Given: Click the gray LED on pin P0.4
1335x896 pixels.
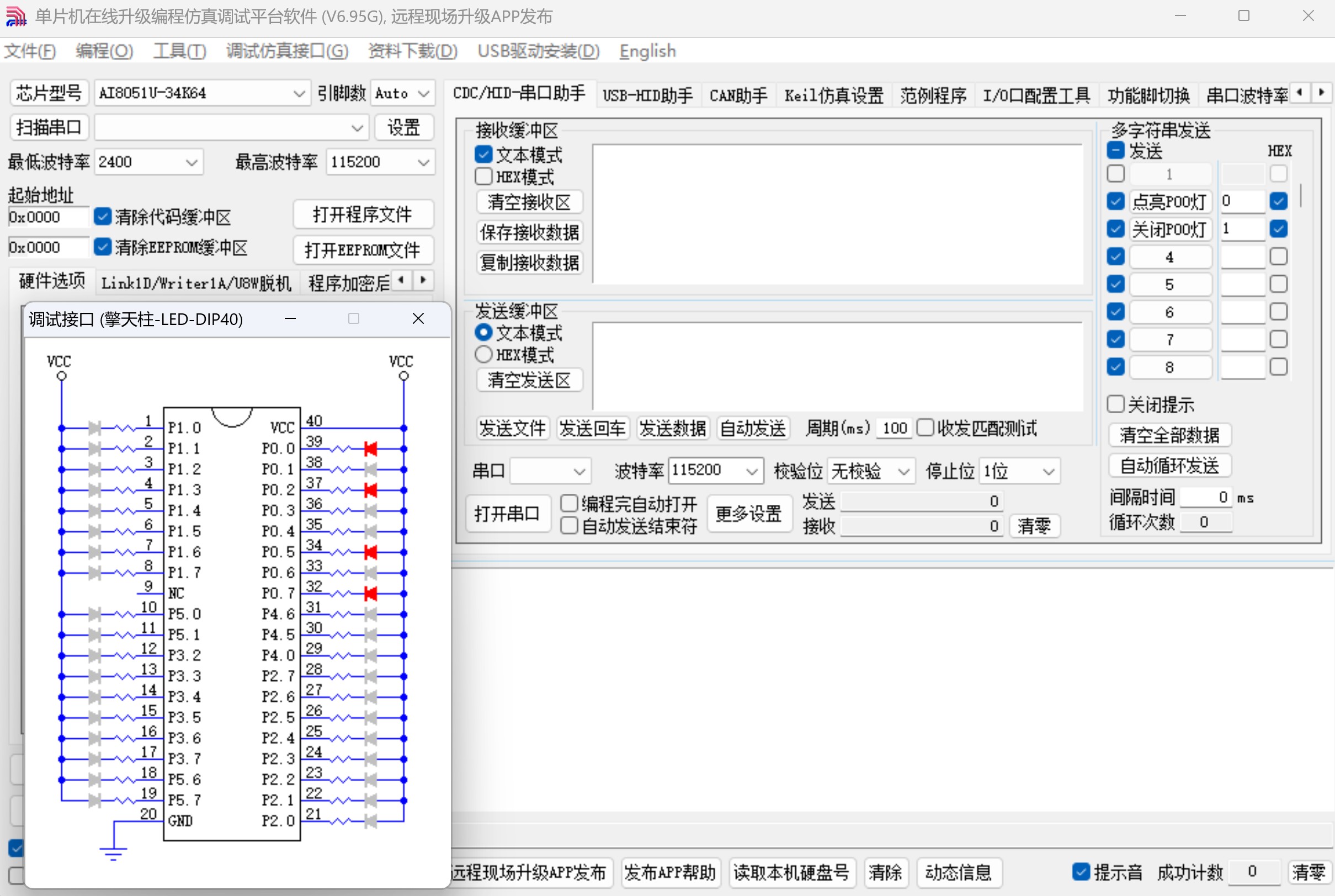Looking at the screenshot, I should [370, 531].
